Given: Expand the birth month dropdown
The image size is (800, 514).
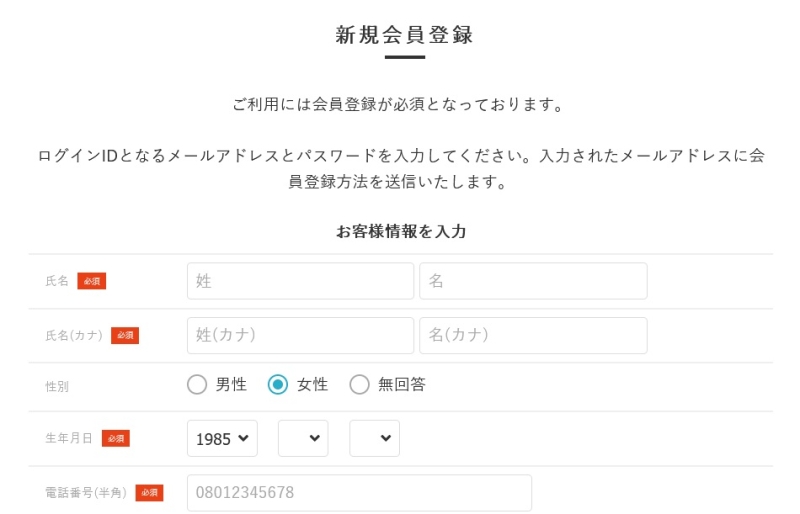Looking at the screenshot, I should click(x=303, y=438).
